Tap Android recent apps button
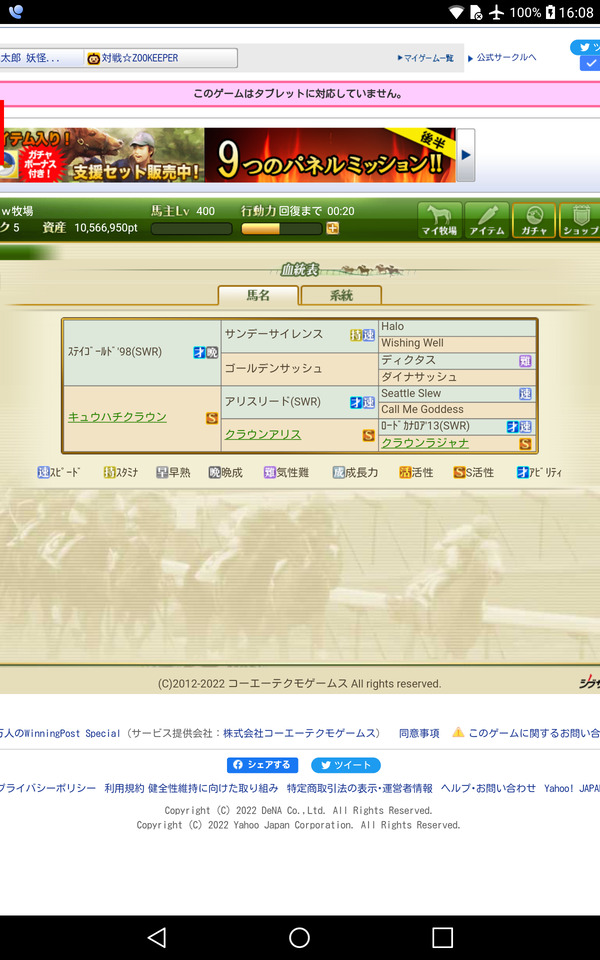The width and height of the screenshot is (600, 960). point(442,937)
